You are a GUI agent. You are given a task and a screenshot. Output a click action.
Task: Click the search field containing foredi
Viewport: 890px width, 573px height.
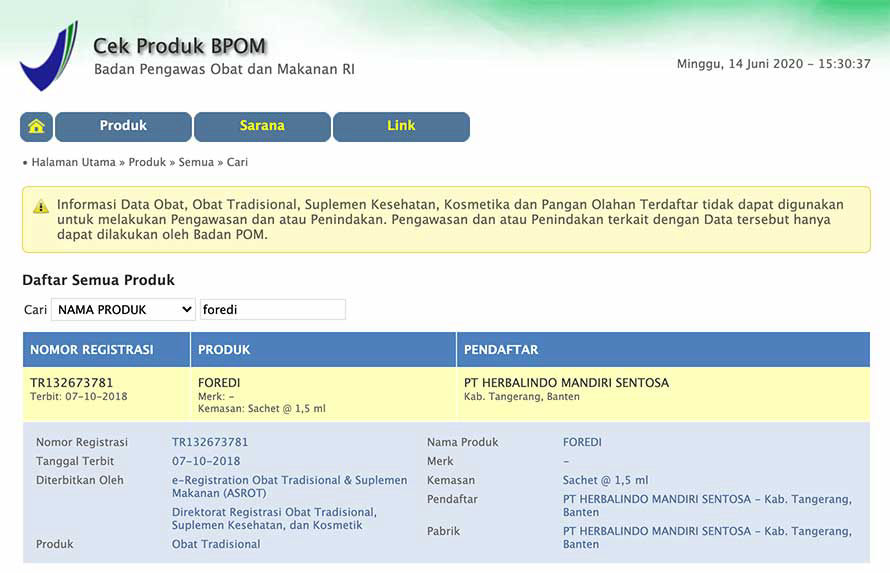tap(272, 310)
